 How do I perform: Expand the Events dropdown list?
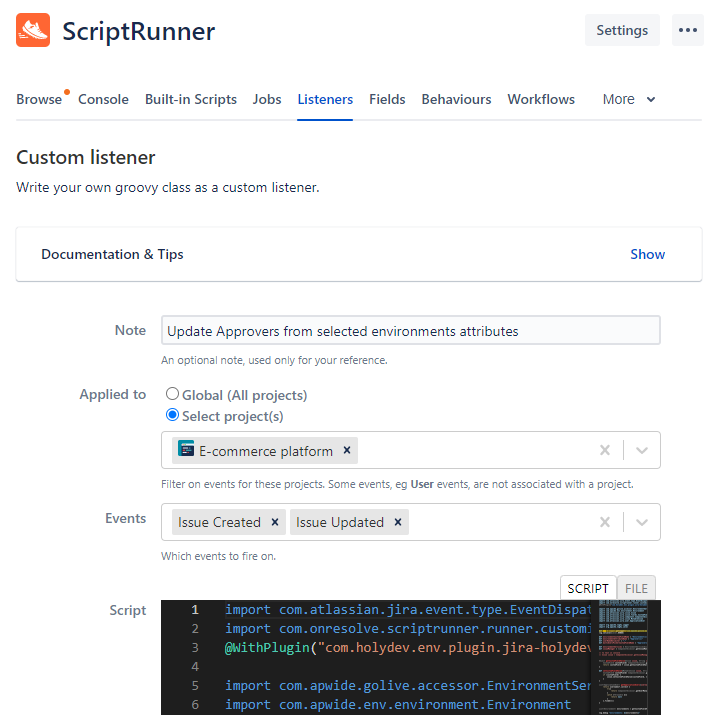point(642,522)
